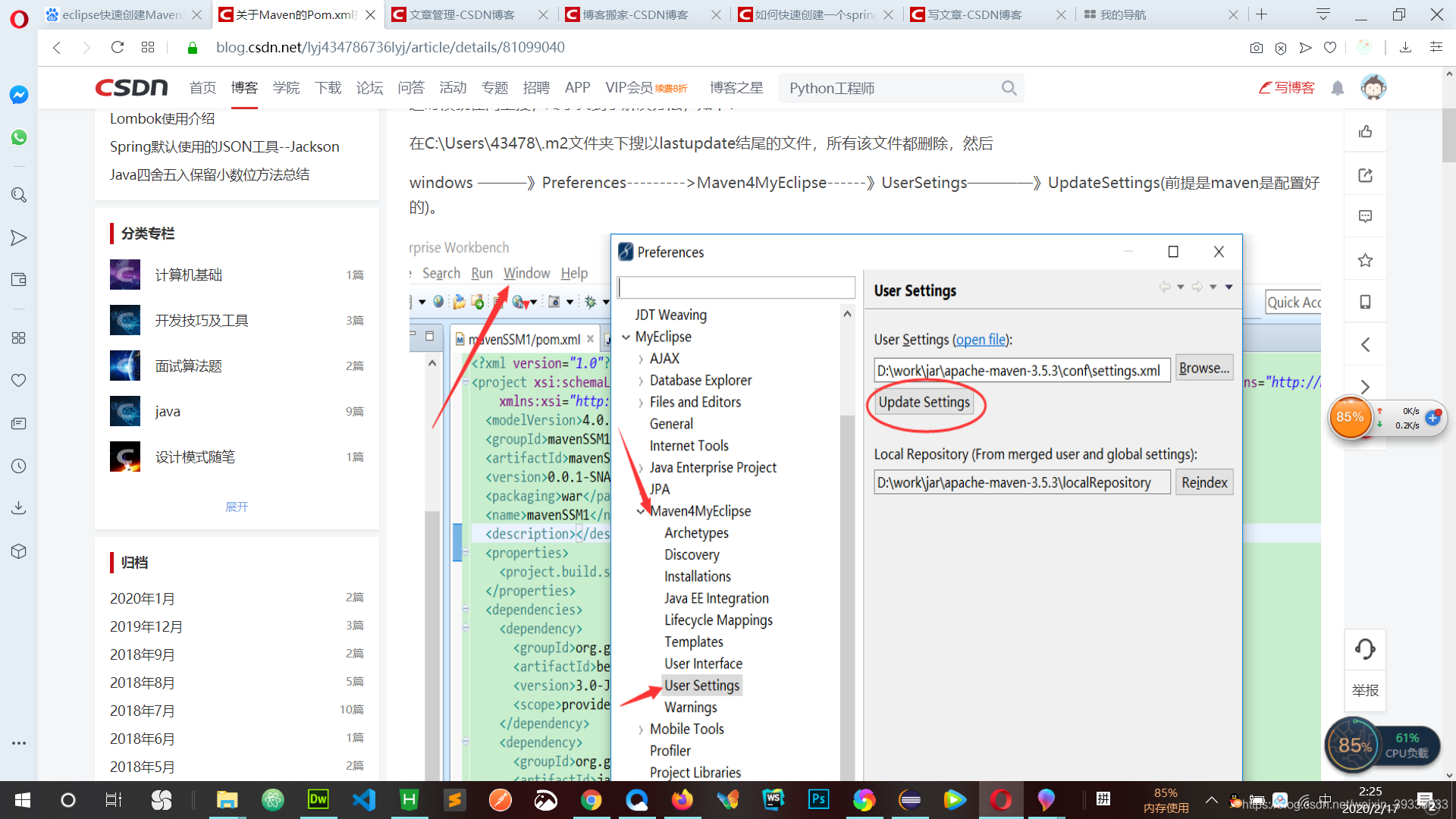Image resolution: width=1456 pixels, height=819 pixels.
Task: Collapse sidebar with left chevron
Action: pyautogui.click(x=1365, y=345)
